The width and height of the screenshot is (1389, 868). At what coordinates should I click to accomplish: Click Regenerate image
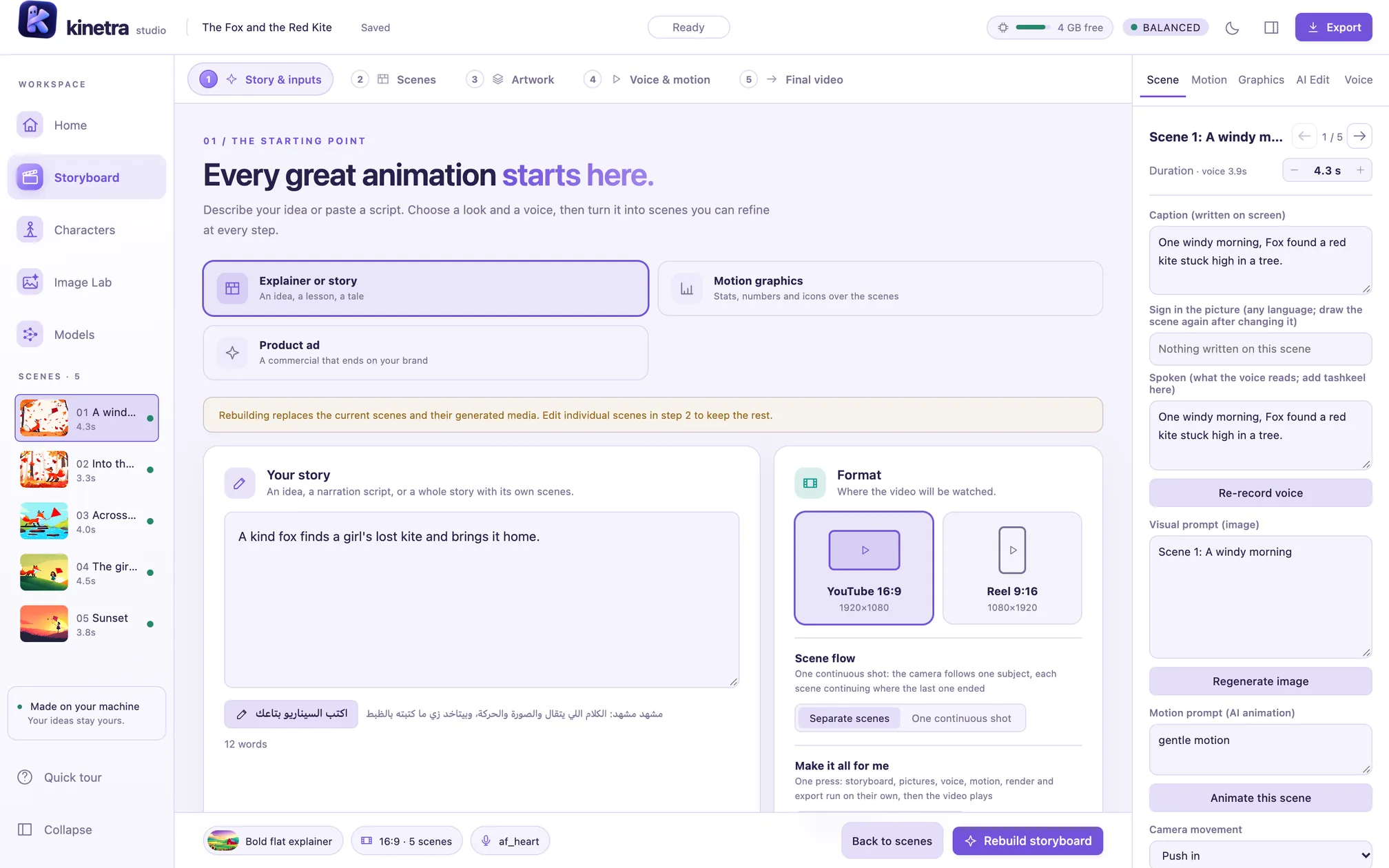[x=1260, y=681]
